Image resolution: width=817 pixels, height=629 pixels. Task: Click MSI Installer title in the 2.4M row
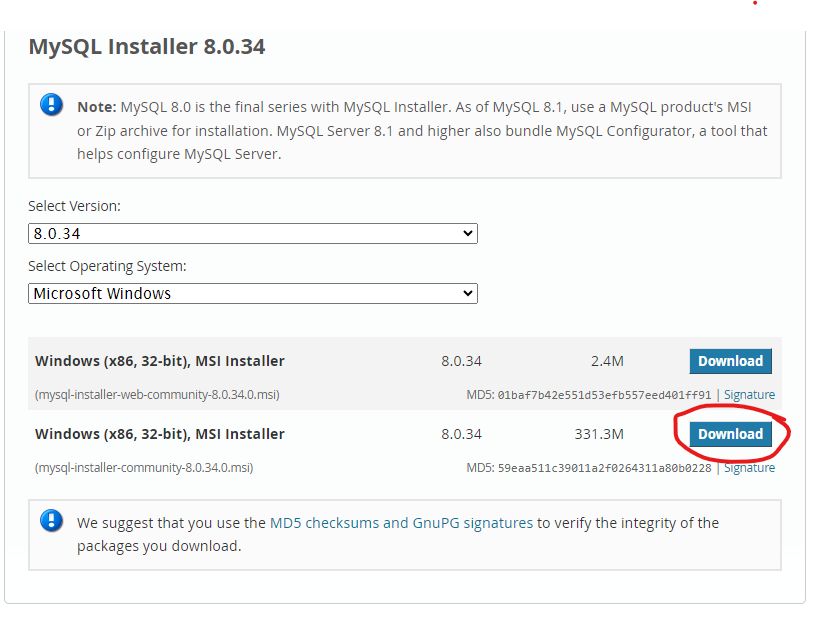[x=160, y=361]
